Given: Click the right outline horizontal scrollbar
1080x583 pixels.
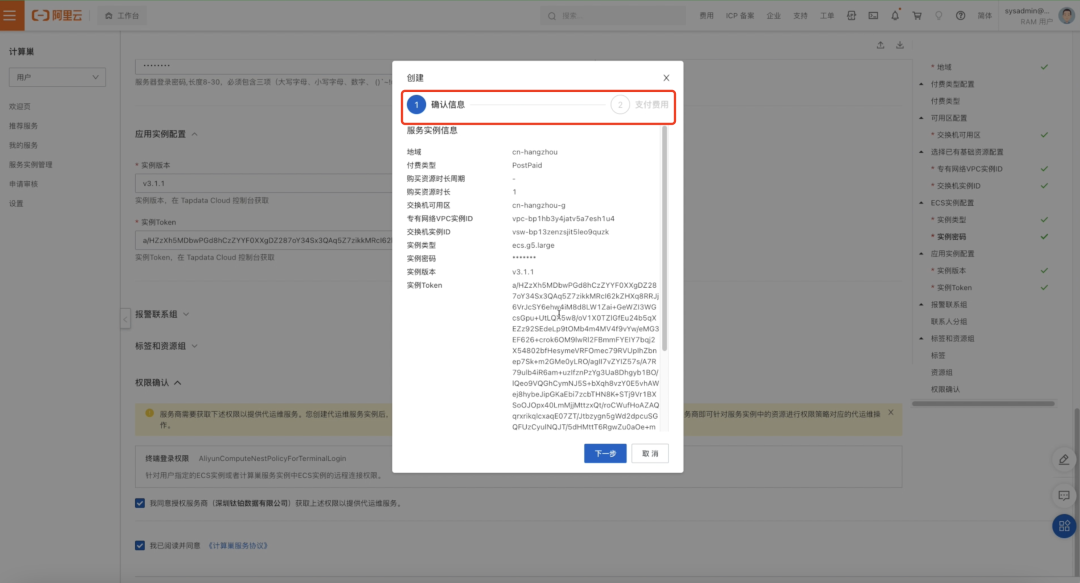Looking at the screenshot, I should pyautogui.click(x=984, y=404).
